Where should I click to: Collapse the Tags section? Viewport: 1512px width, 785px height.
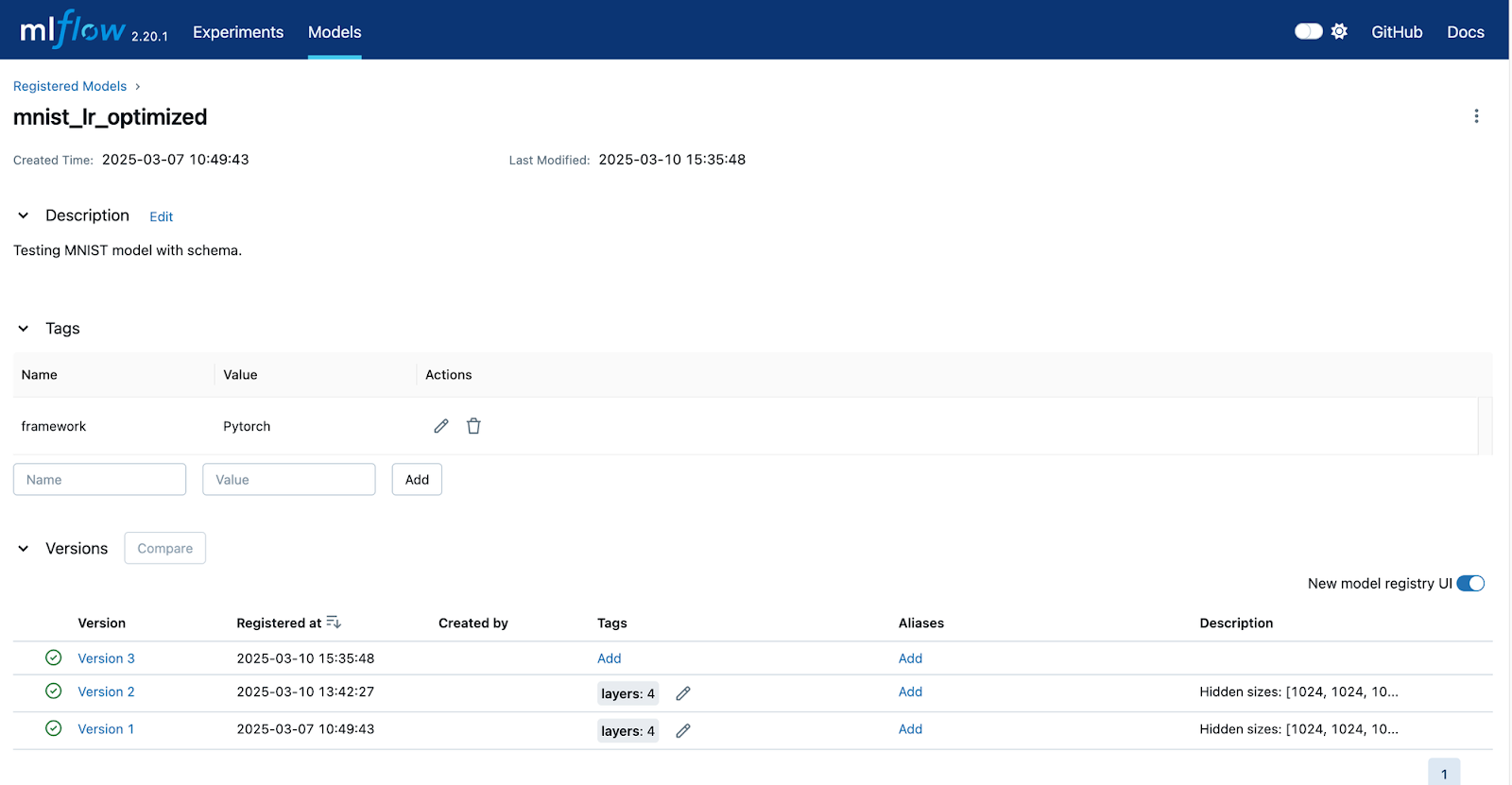tap(24, 329)
